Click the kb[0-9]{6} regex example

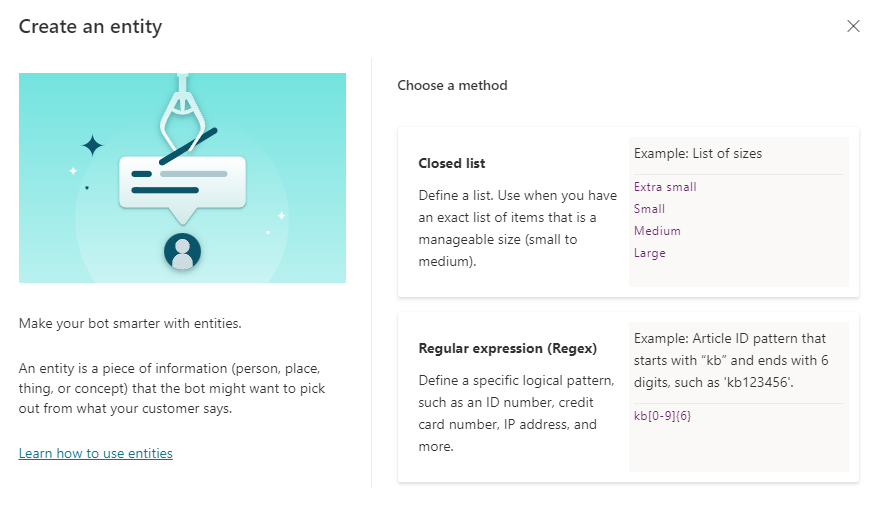click(x=662, y=416)
